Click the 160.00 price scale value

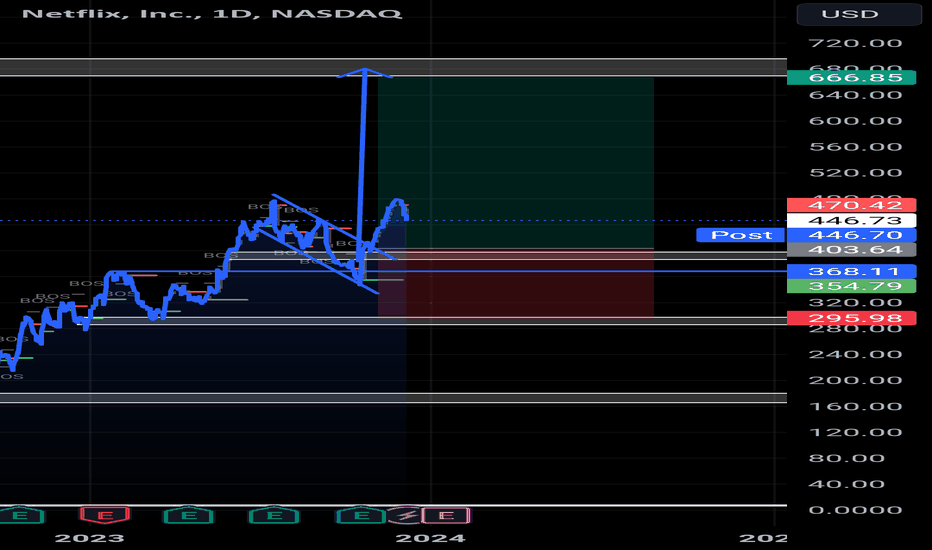(855, 407)
